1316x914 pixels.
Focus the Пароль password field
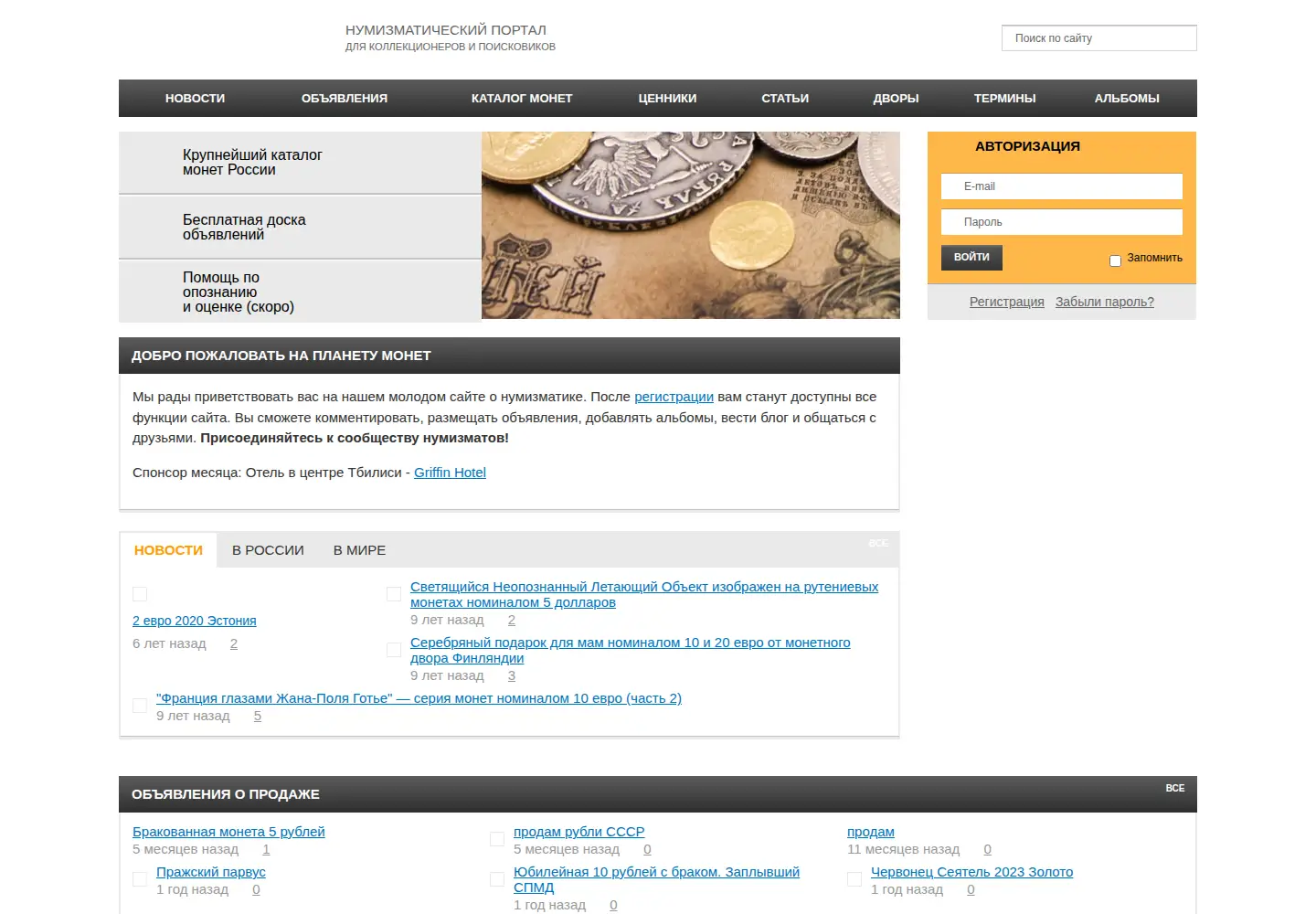pyautogui.click(x=1062, y=222)
